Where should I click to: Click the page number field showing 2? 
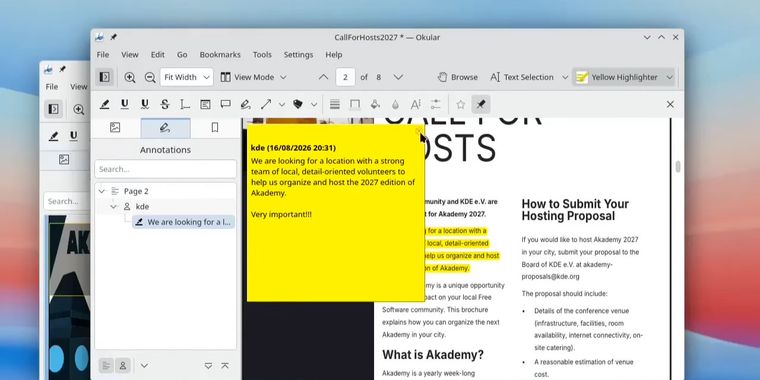345,77
